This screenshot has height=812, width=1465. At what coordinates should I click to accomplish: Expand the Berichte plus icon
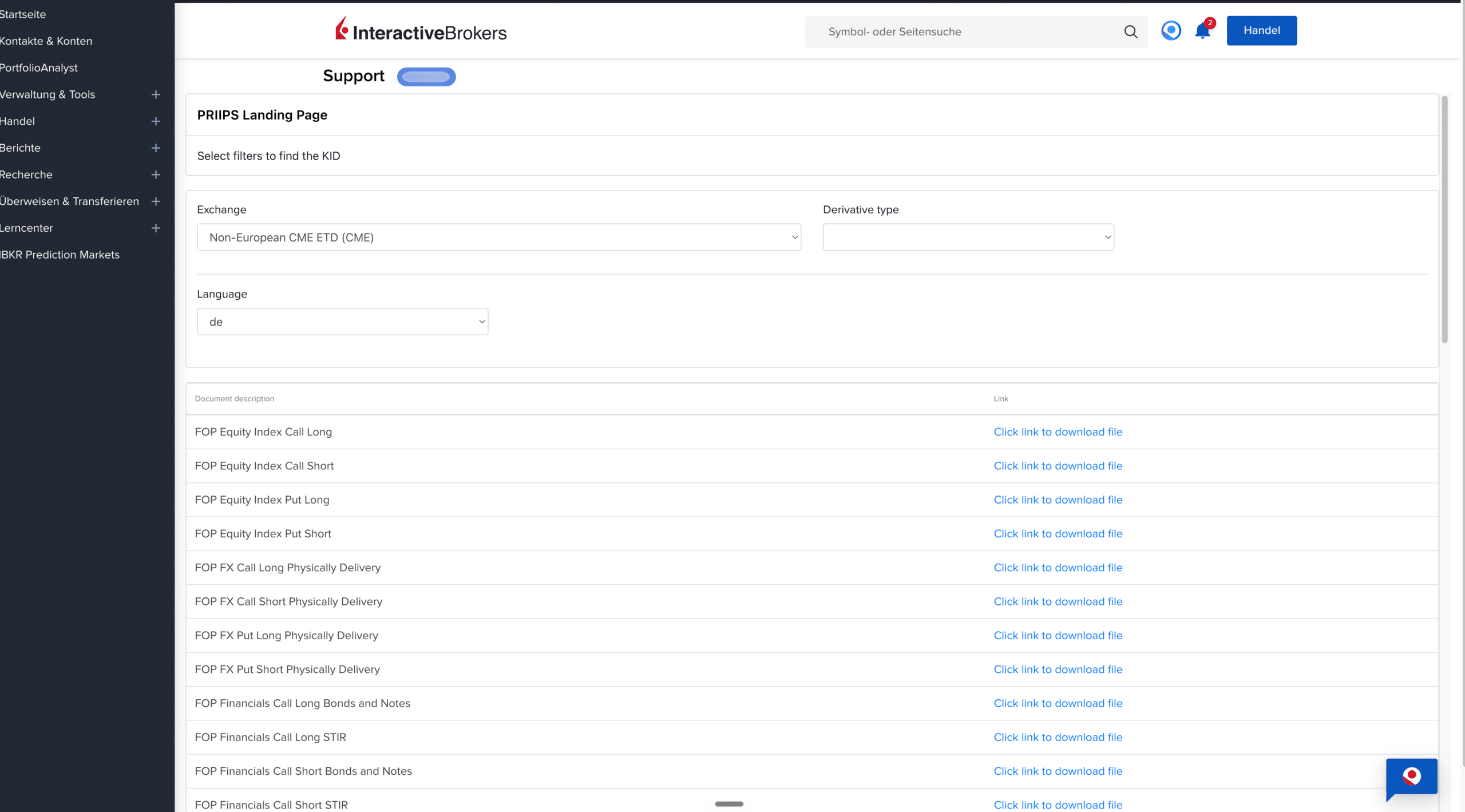tap(156, 148)
